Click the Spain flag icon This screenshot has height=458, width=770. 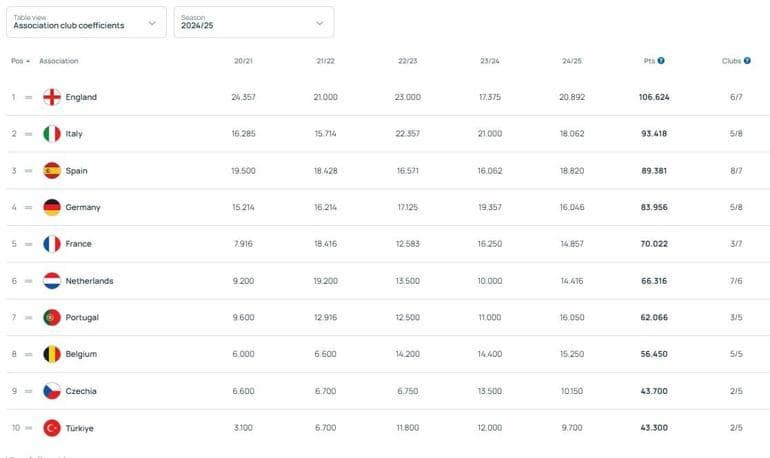coord(52,171)
